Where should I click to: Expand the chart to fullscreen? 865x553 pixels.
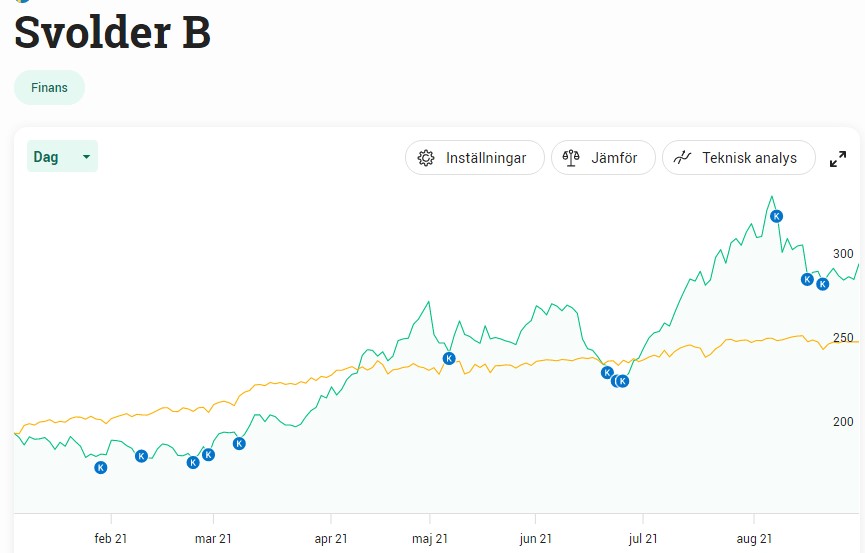click(x=838, y=158)
